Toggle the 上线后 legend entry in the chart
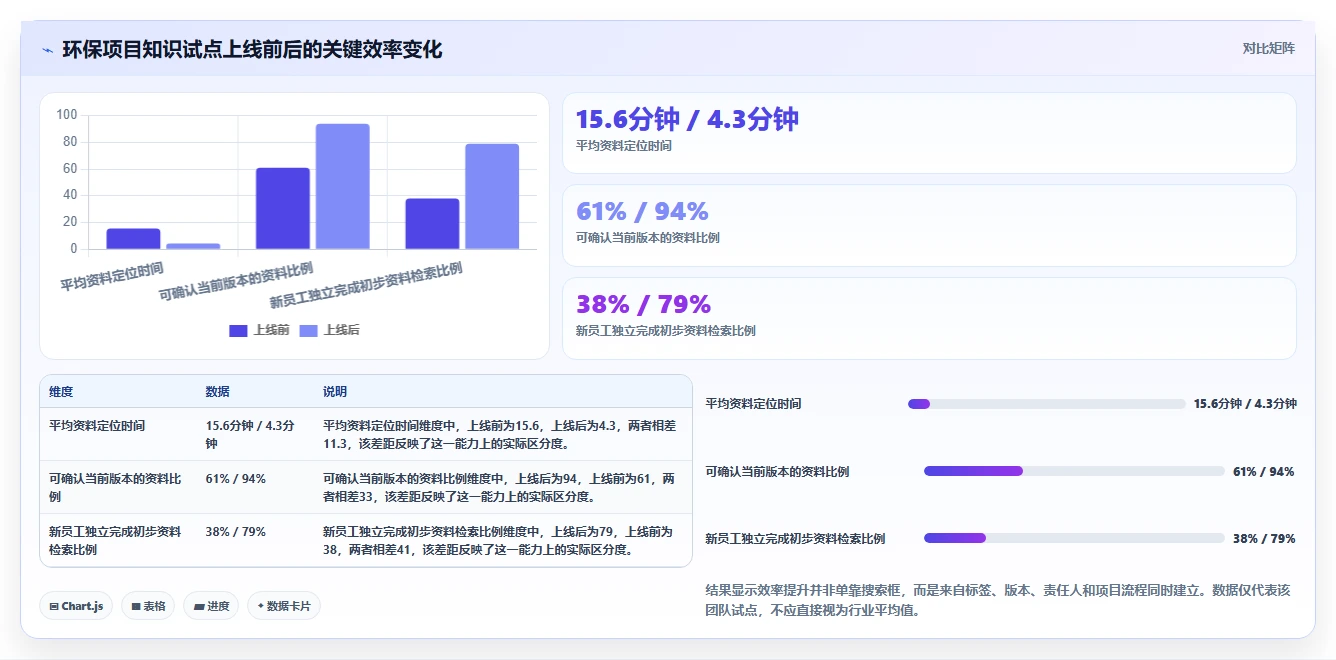Screen dimensions: 1336x660 pos(330,330)
